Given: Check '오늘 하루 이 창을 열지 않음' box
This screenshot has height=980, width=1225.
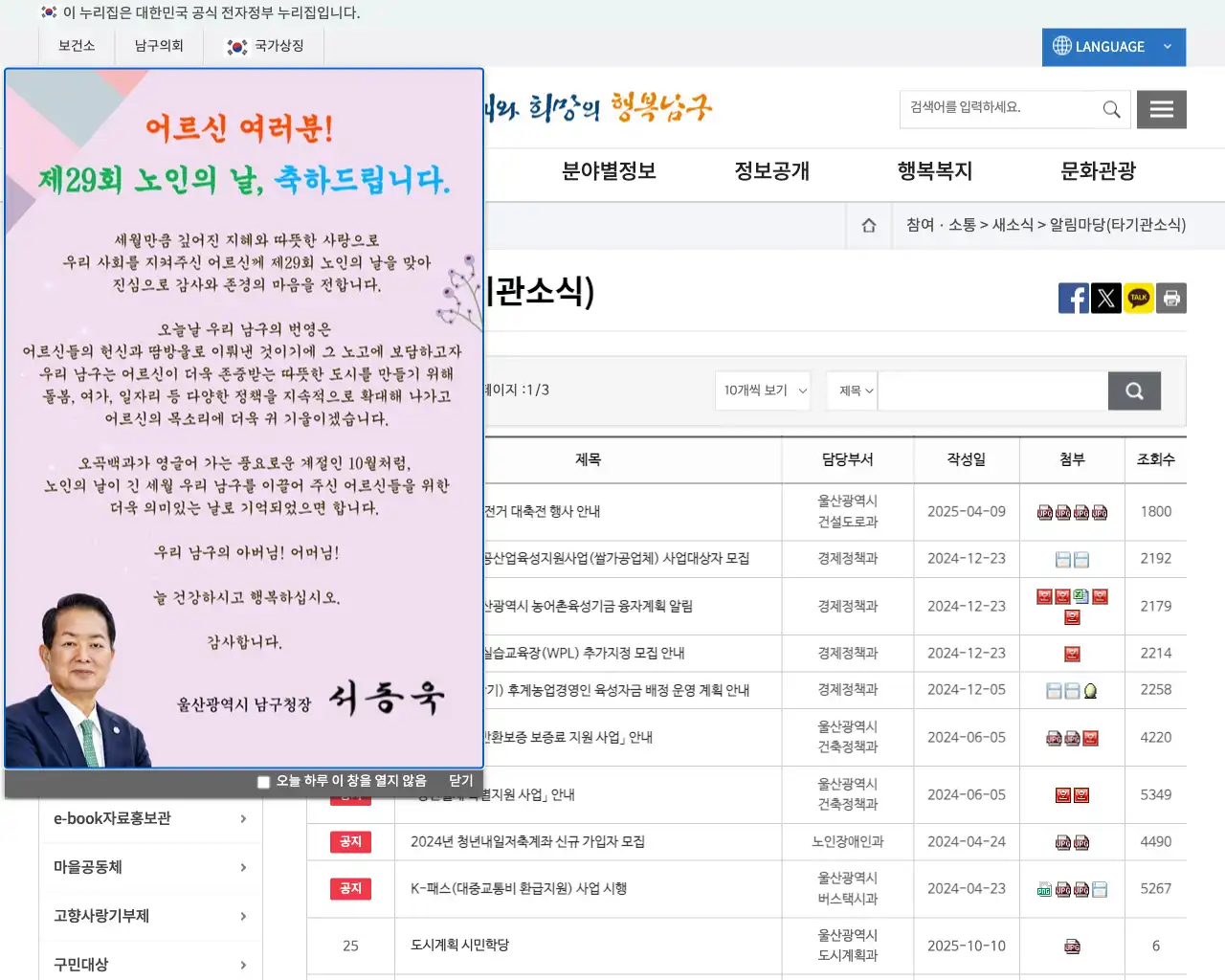Looking at the screenshot, I should (x=263, y=782).
